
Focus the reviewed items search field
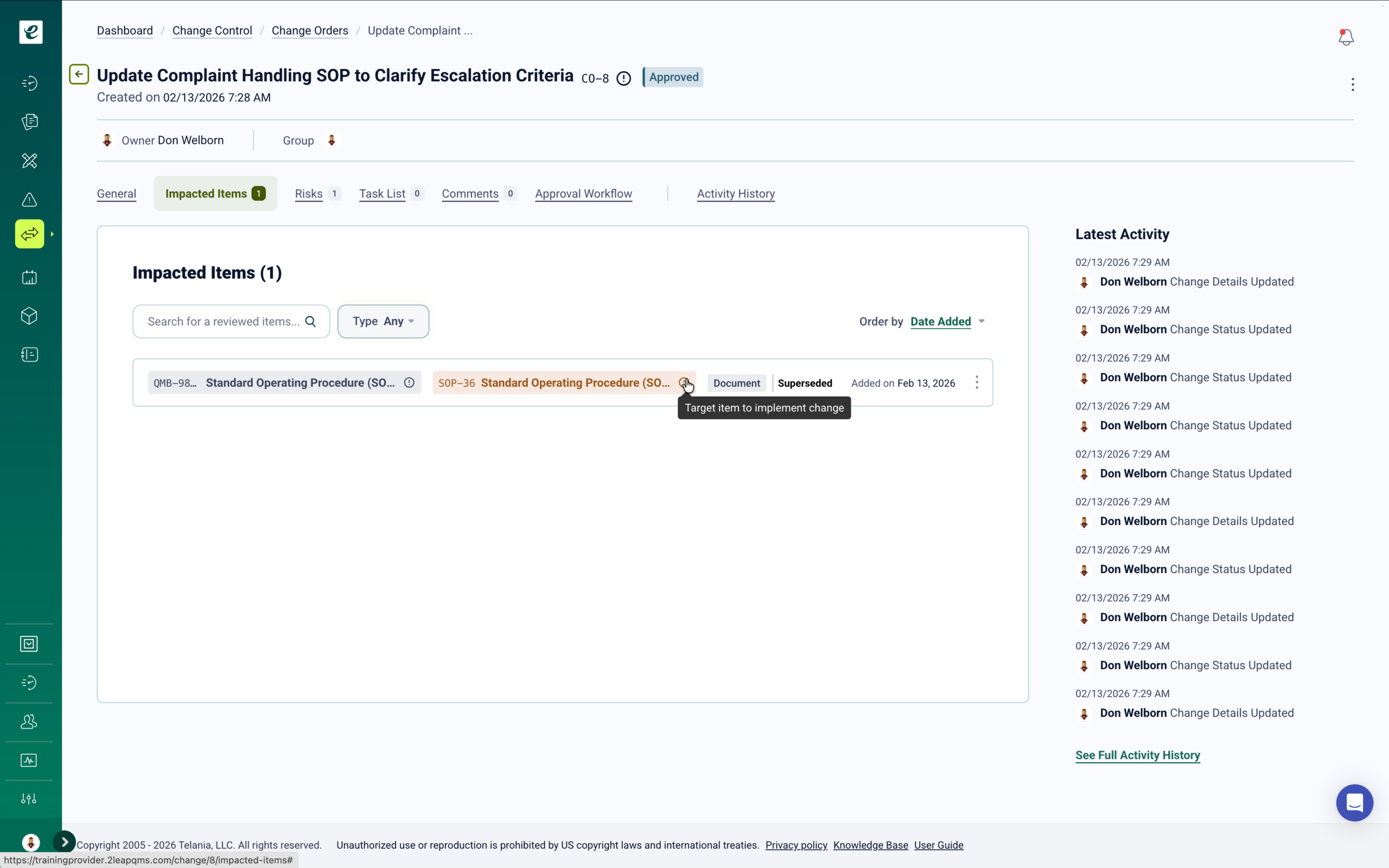[231, 322]
